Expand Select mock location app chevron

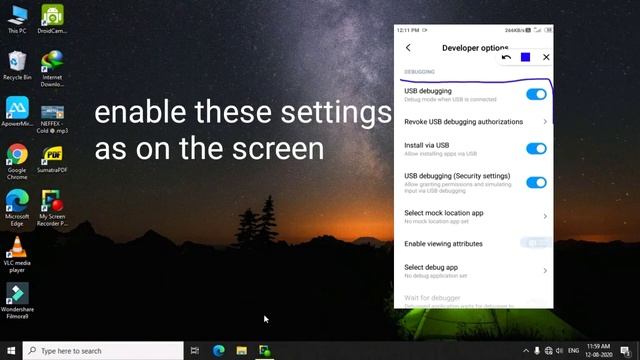545,216
